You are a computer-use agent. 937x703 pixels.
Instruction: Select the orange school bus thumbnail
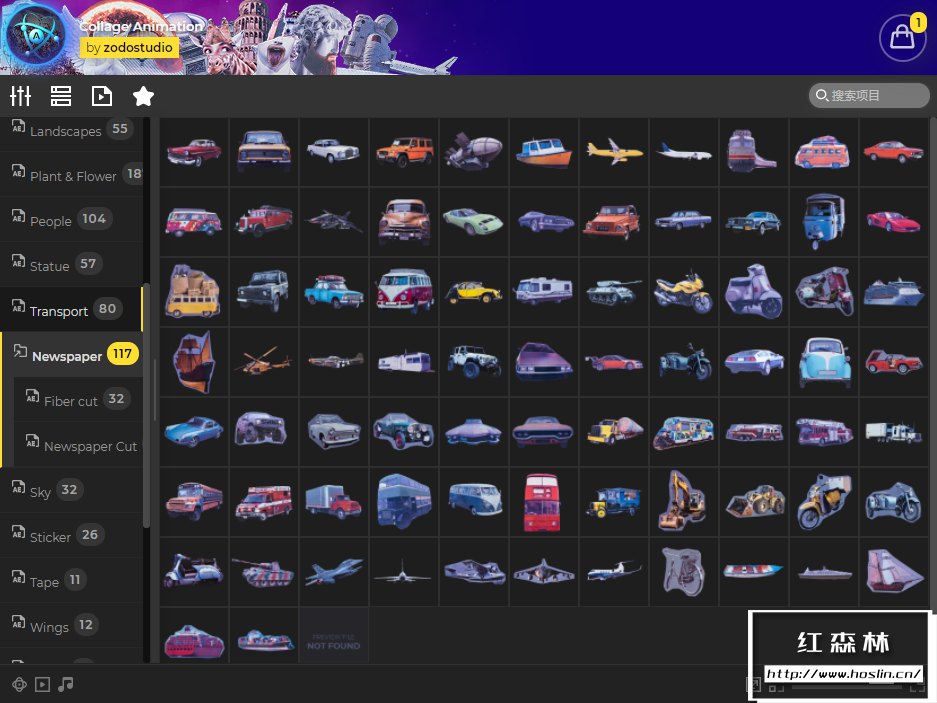pos(194,502)
